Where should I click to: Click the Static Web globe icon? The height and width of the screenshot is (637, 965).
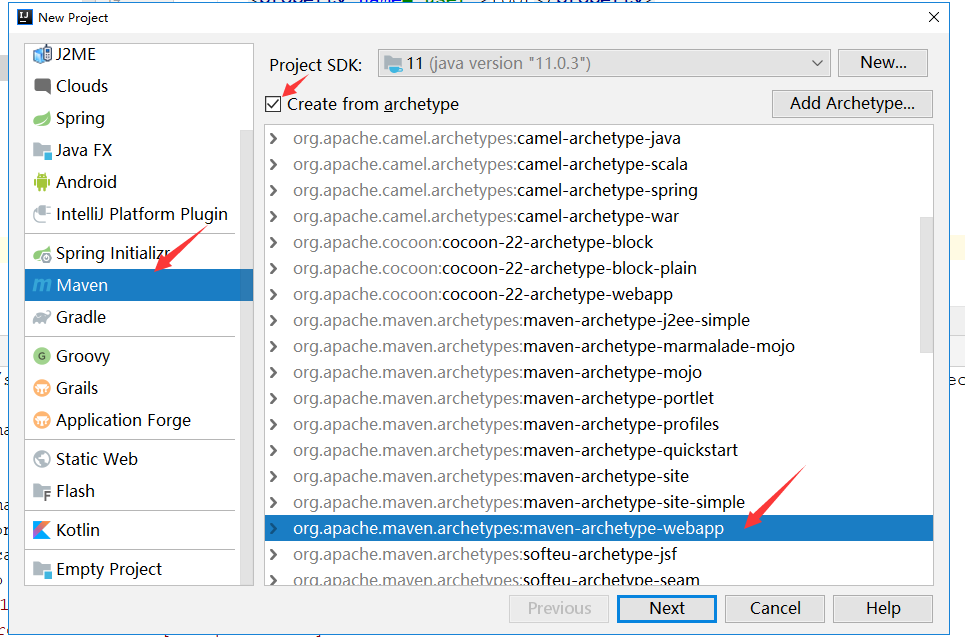point(42,459)
